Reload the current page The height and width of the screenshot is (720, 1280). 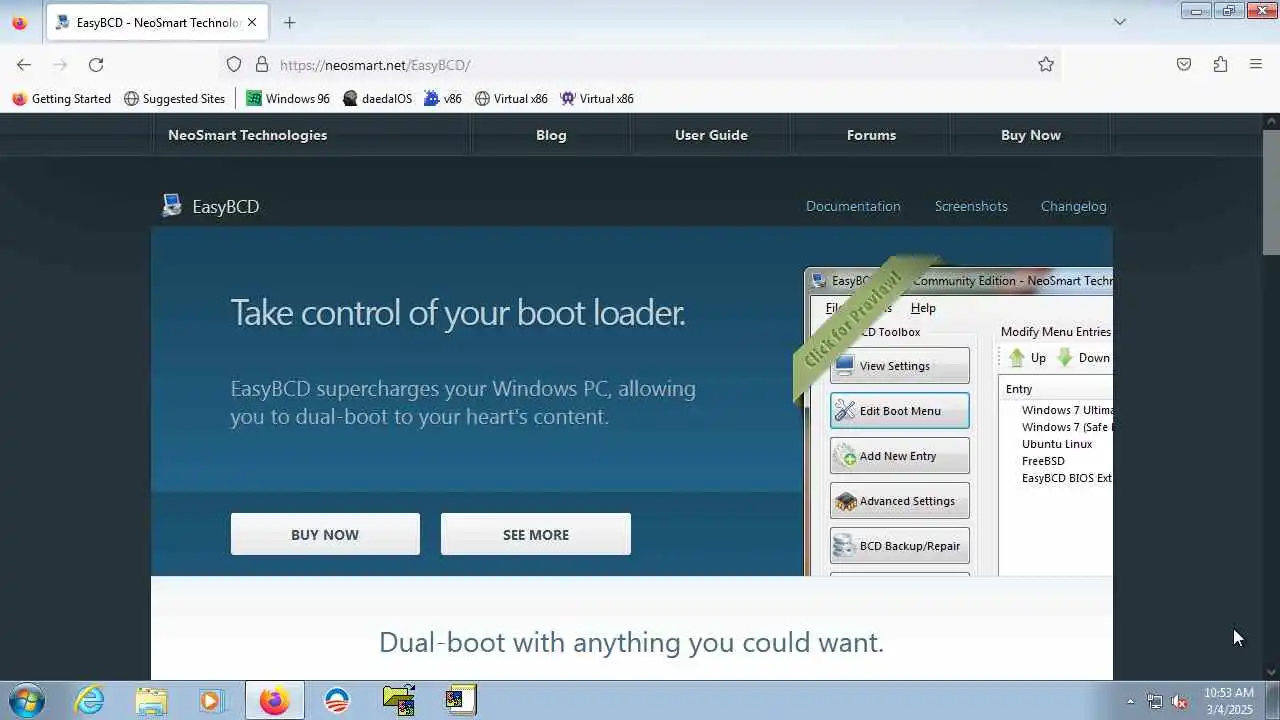[96, 64]
